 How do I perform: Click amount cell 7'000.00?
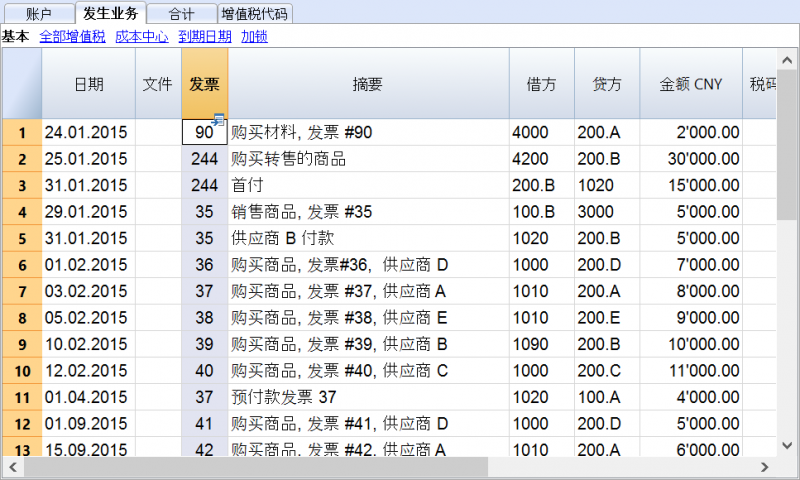tap(691, 265)
